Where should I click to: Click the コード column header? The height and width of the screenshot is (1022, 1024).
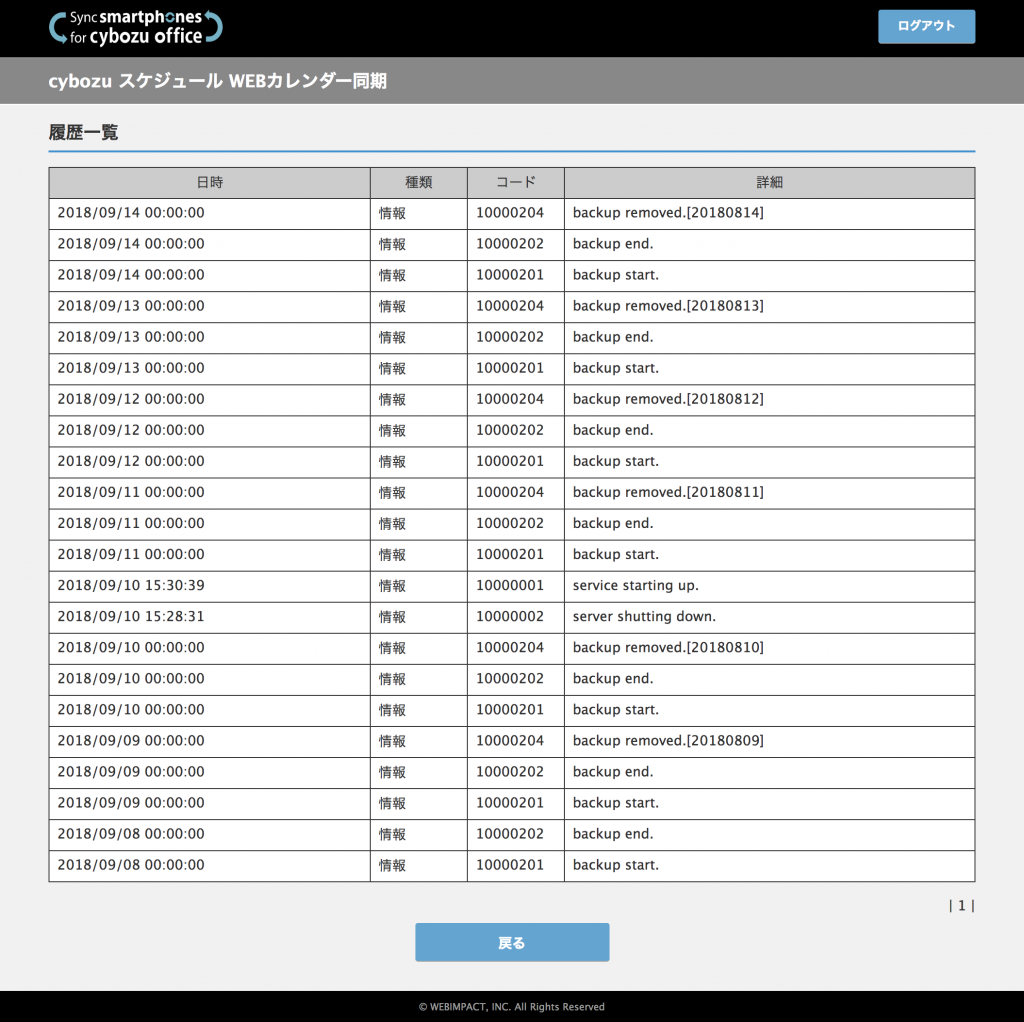[x=515, y=183]
